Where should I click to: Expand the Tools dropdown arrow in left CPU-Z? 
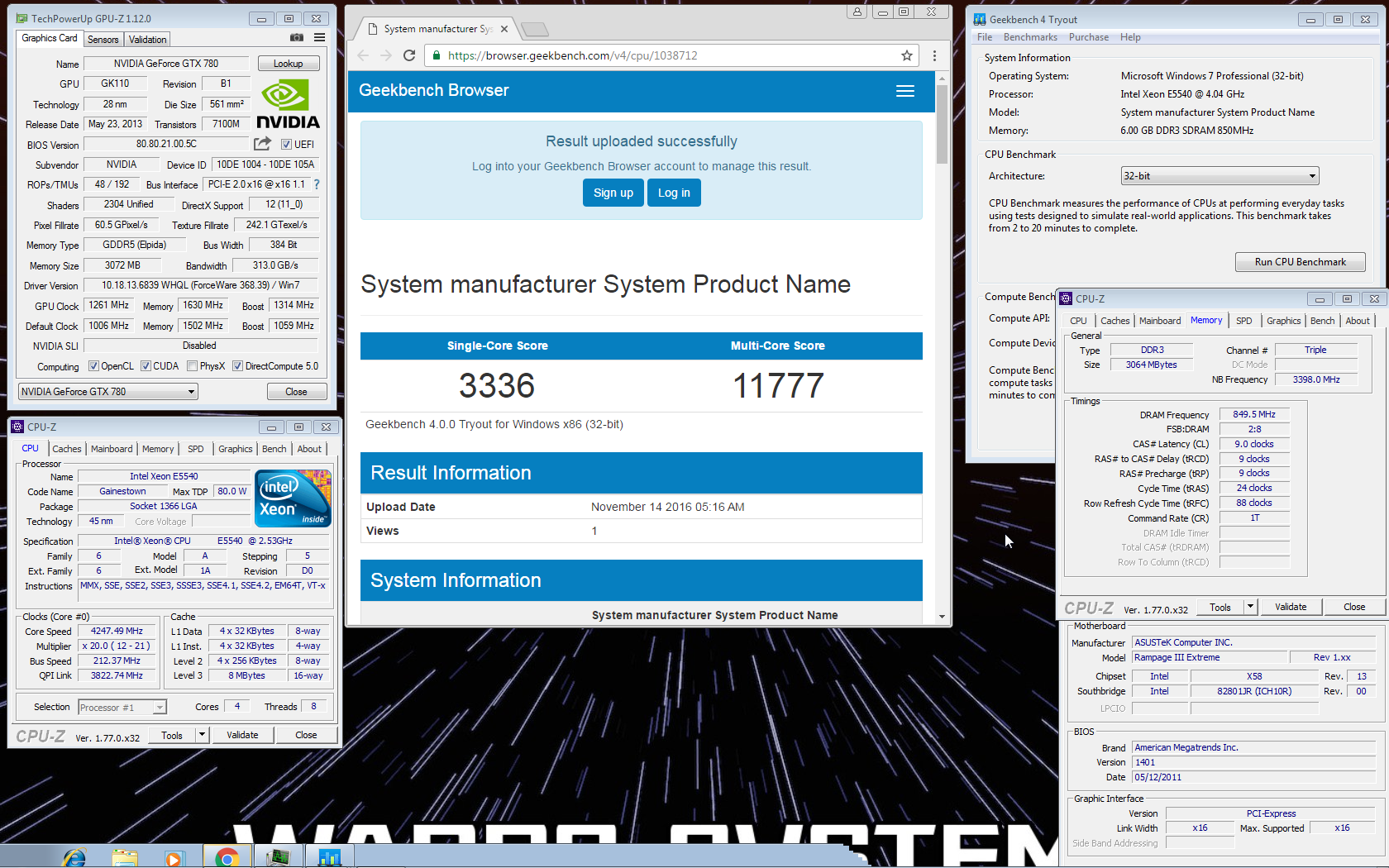202,735
